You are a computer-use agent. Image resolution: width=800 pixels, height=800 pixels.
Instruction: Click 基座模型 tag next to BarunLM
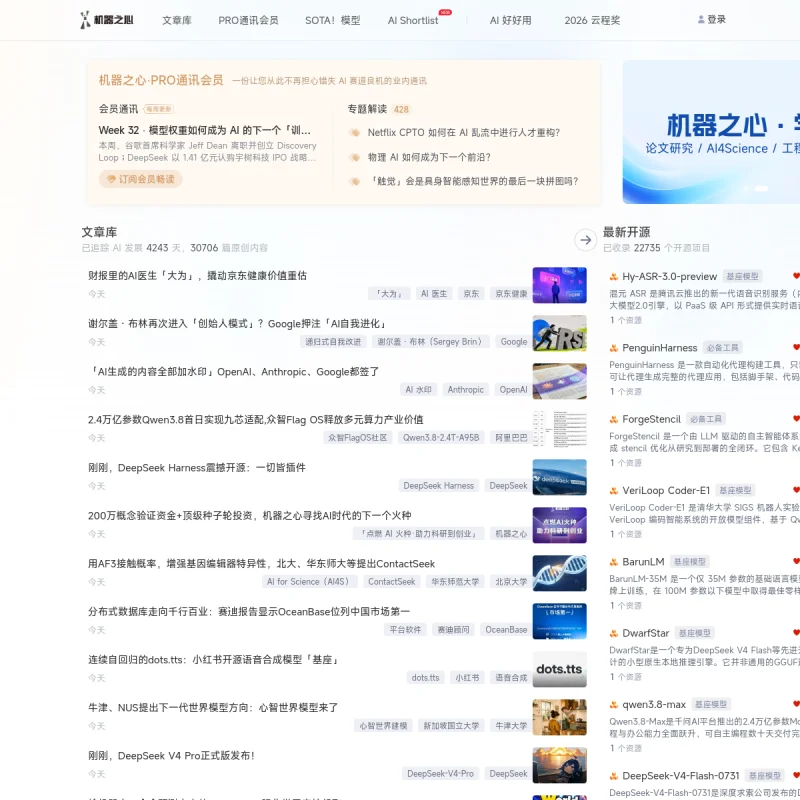point(689,562)
